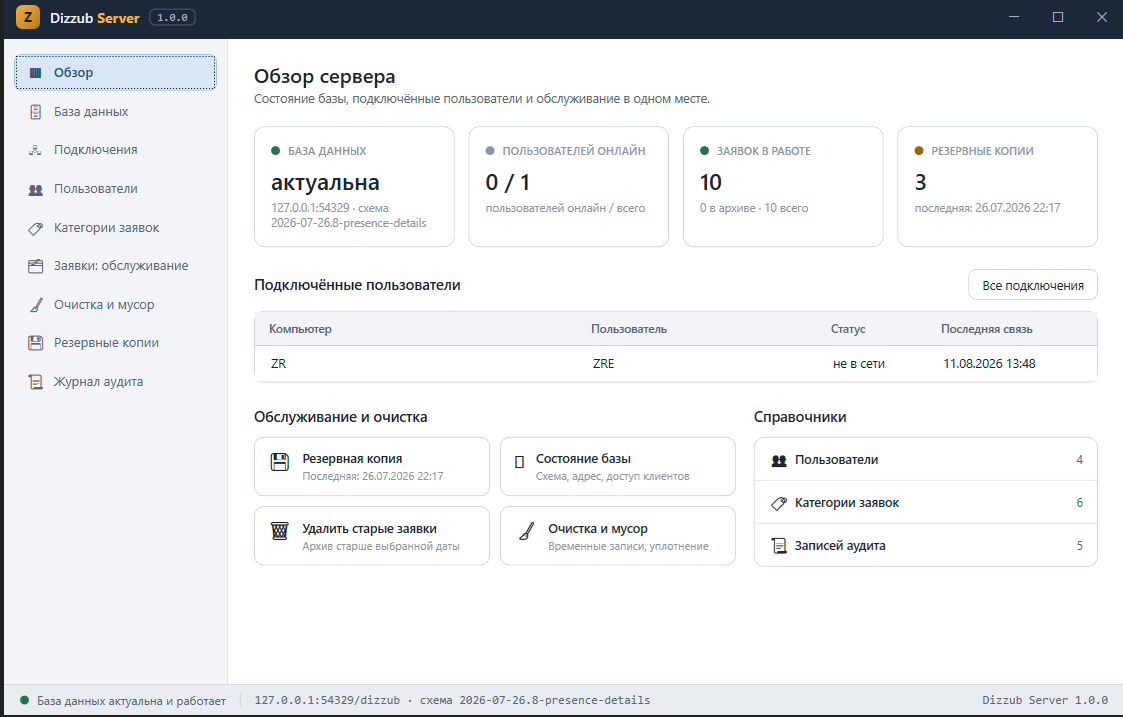Open the Все подключения button
Viewport: 1123px width, 717px height.
coord(1033,285)
